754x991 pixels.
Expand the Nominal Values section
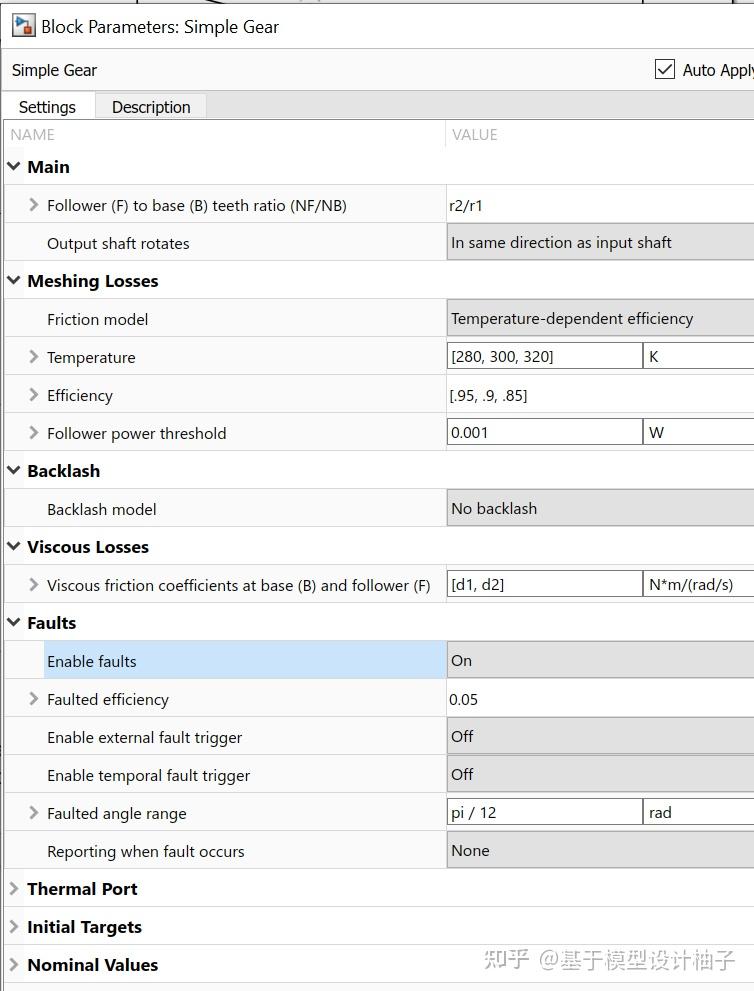click(14, 965)
